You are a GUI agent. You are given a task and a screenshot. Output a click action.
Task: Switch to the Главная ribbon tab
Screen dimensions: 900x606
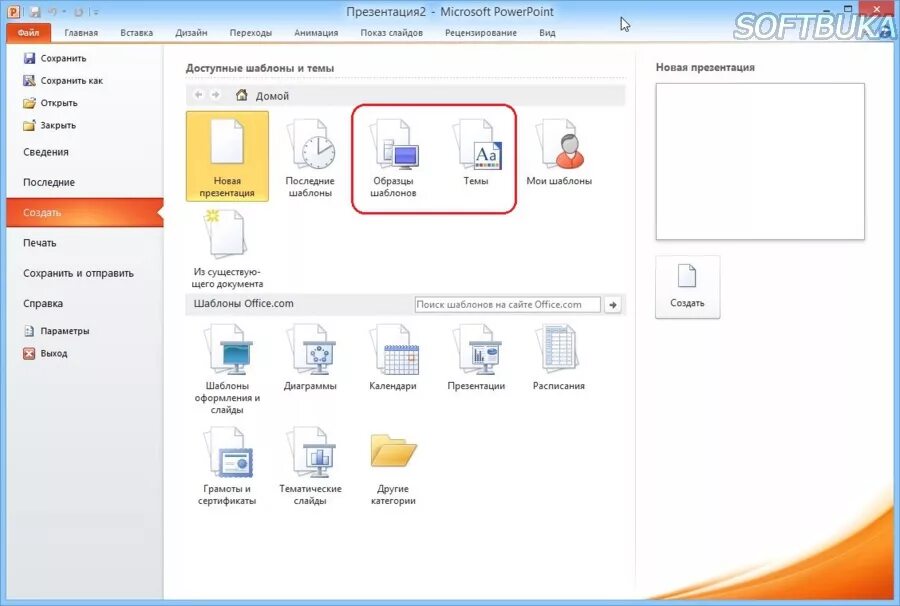click(81, 33)
